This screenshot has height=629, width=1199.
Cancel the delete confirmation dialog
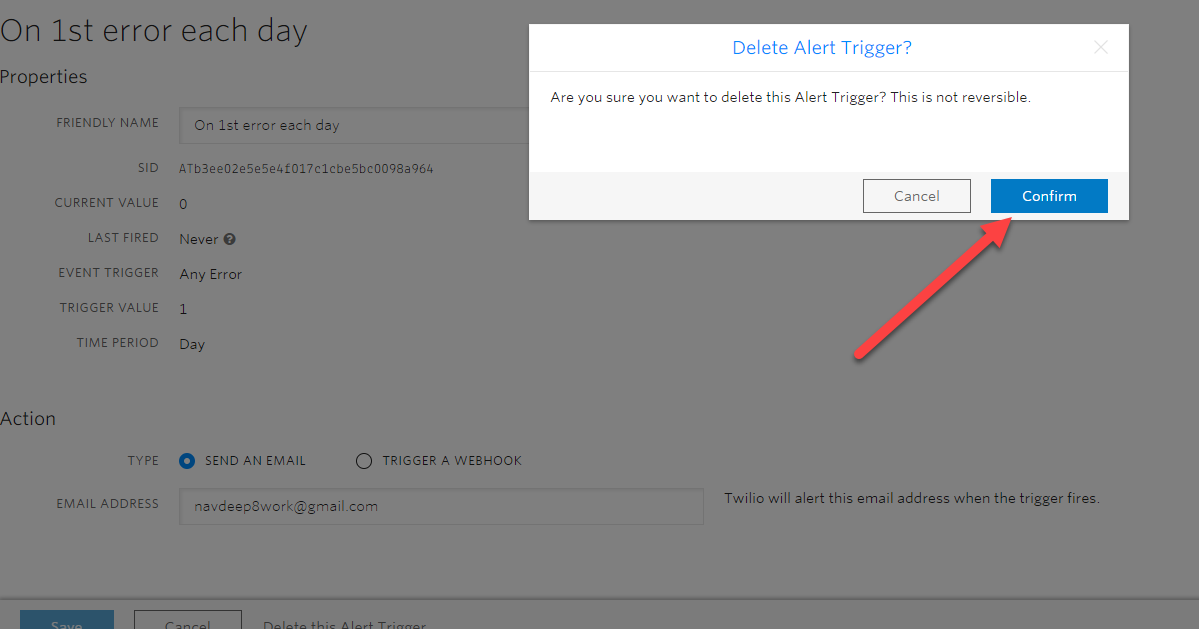tap(916, 196)
